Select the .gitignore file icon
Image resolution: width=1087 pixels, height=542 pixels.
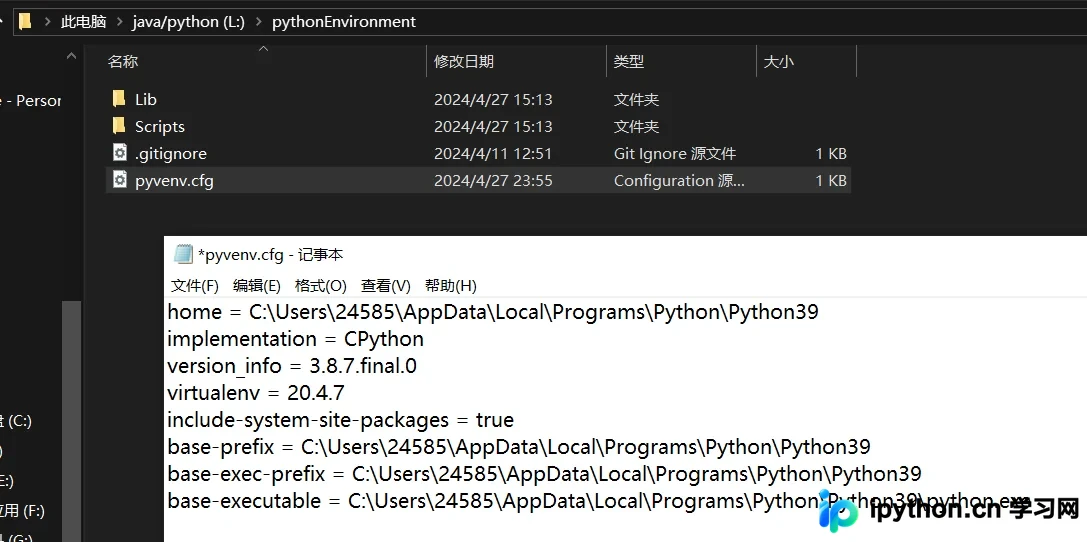(119, 153)
